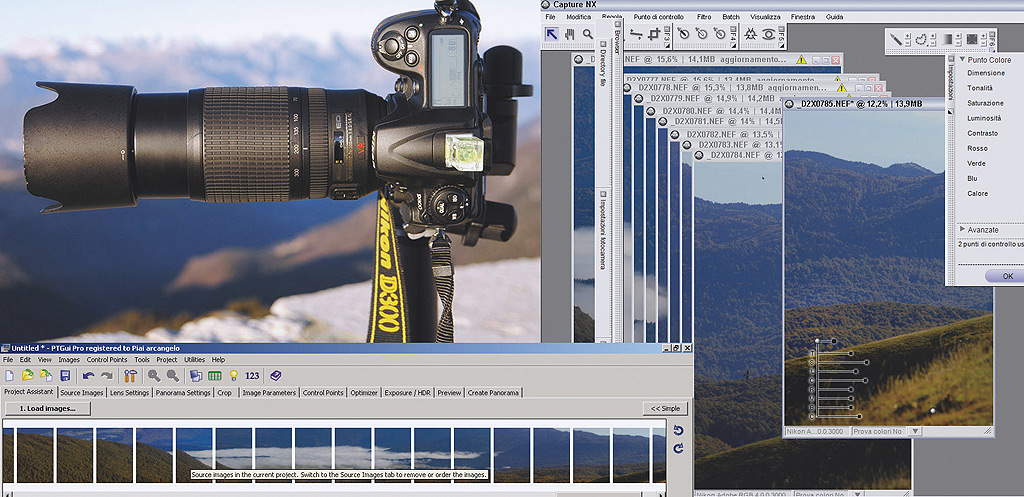Redo the action in PTGui toolbar
The width and height of the screenshot is (1024, 497).
pos(106,376)
